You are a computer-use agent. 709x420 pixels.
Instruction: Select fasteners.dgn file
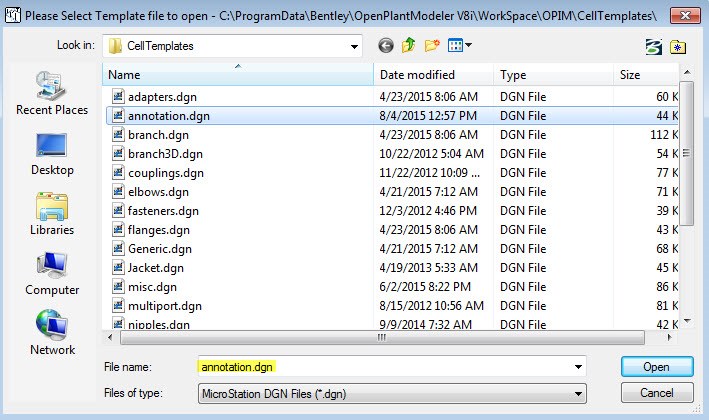tap(163, 211)
